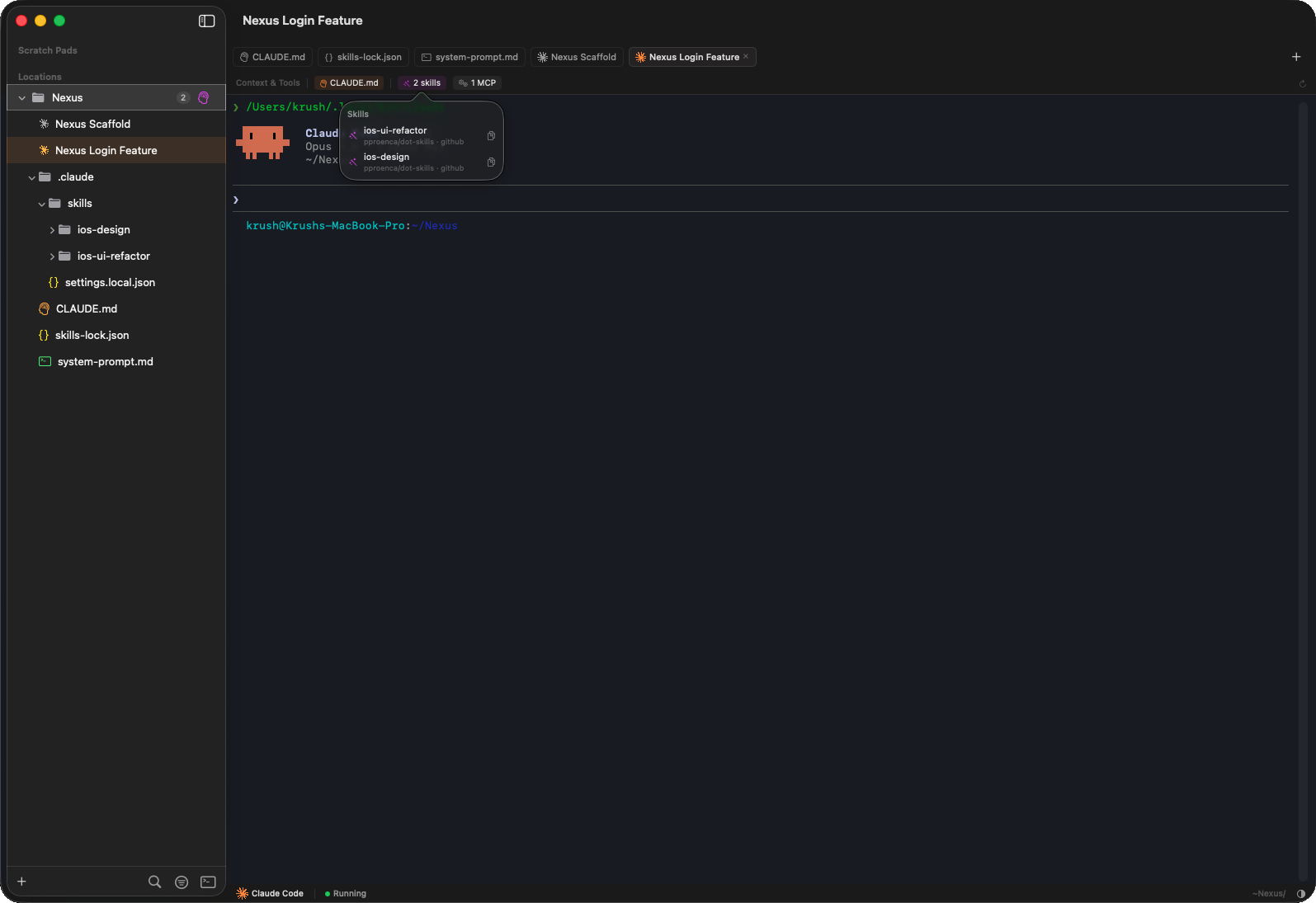The height and width of the screenshot is (903, 1316).
Task: Click the Nexus count badge 2
Action: coord(183,97)
